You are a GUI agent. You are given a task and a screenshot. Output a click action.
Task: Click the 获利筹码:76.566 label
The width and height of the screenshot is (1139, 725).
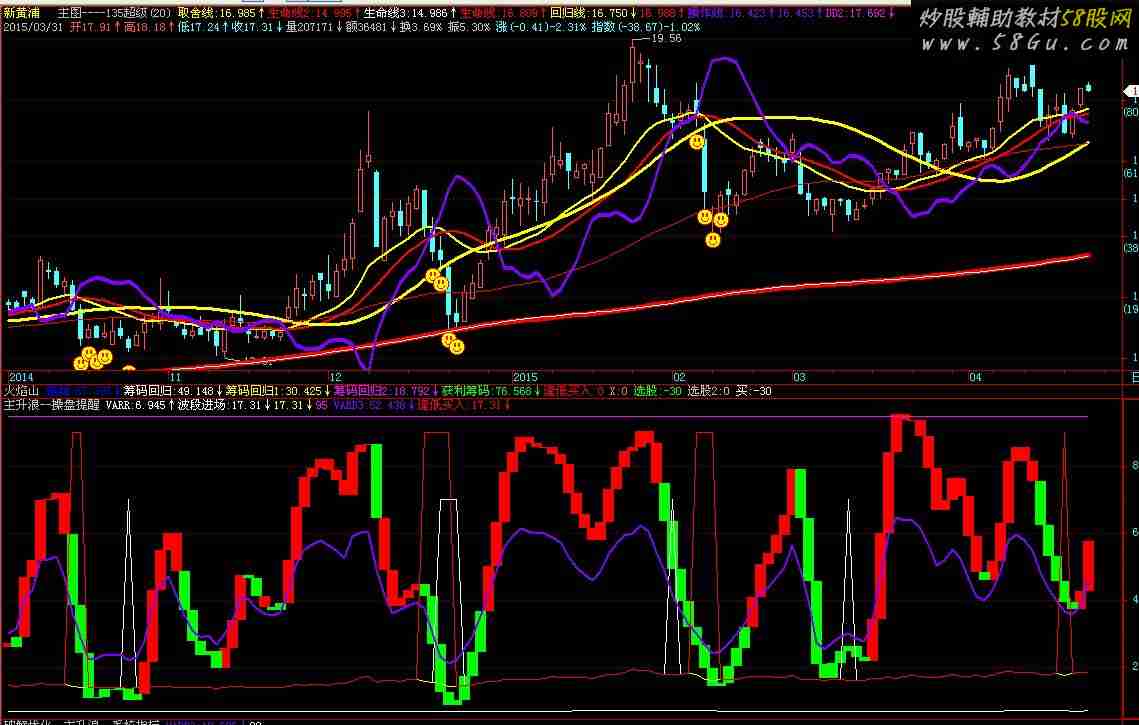[487, 391]
